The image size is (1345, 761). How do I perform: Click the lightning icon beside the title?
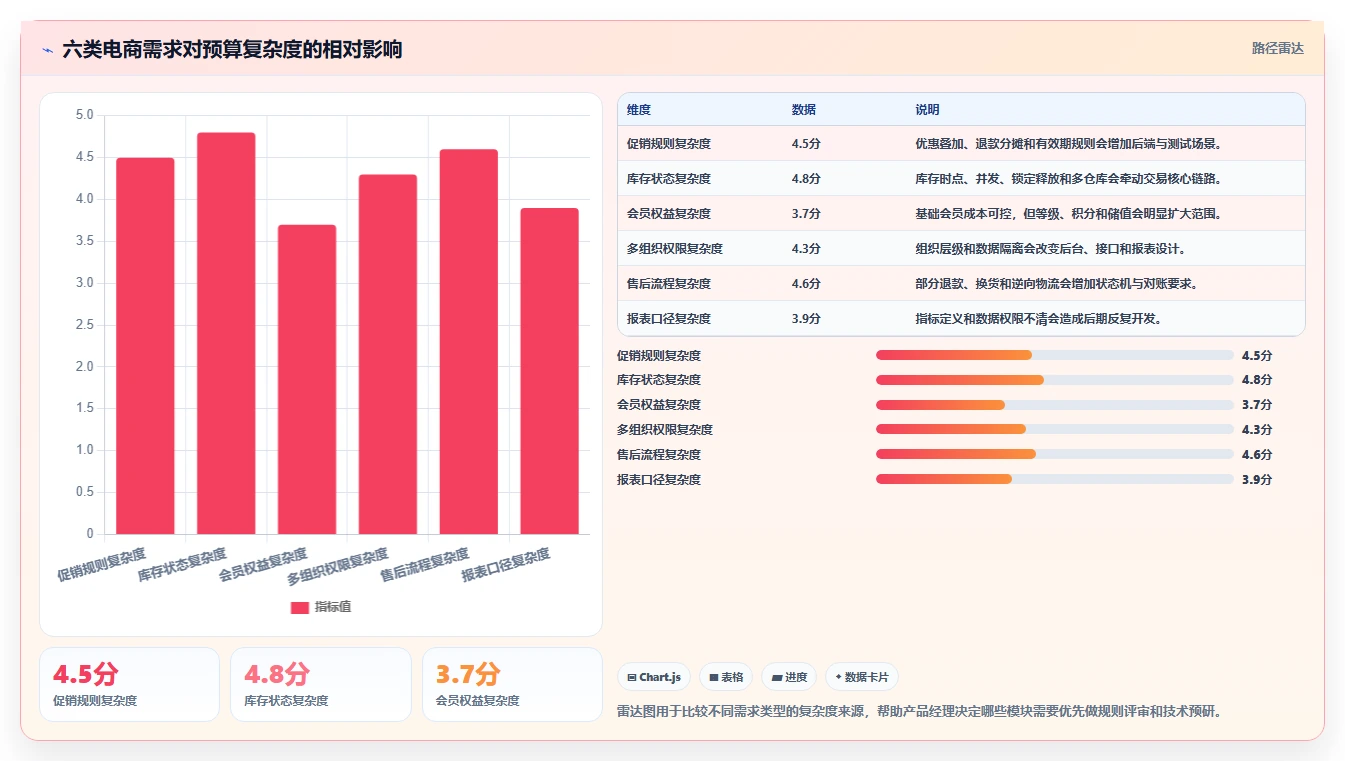tap(48, 50)
